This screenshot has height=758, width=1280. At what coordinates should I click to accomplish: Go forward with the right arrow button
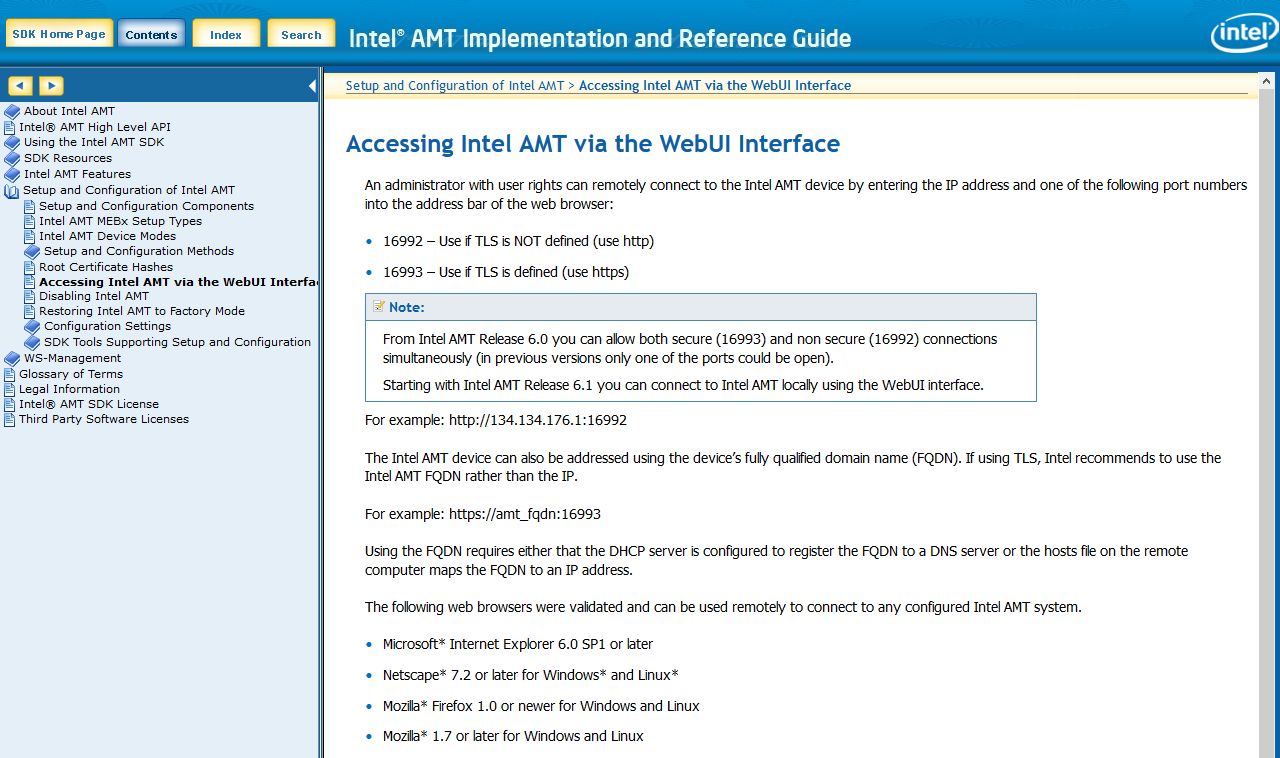click(x=51, y=86)
